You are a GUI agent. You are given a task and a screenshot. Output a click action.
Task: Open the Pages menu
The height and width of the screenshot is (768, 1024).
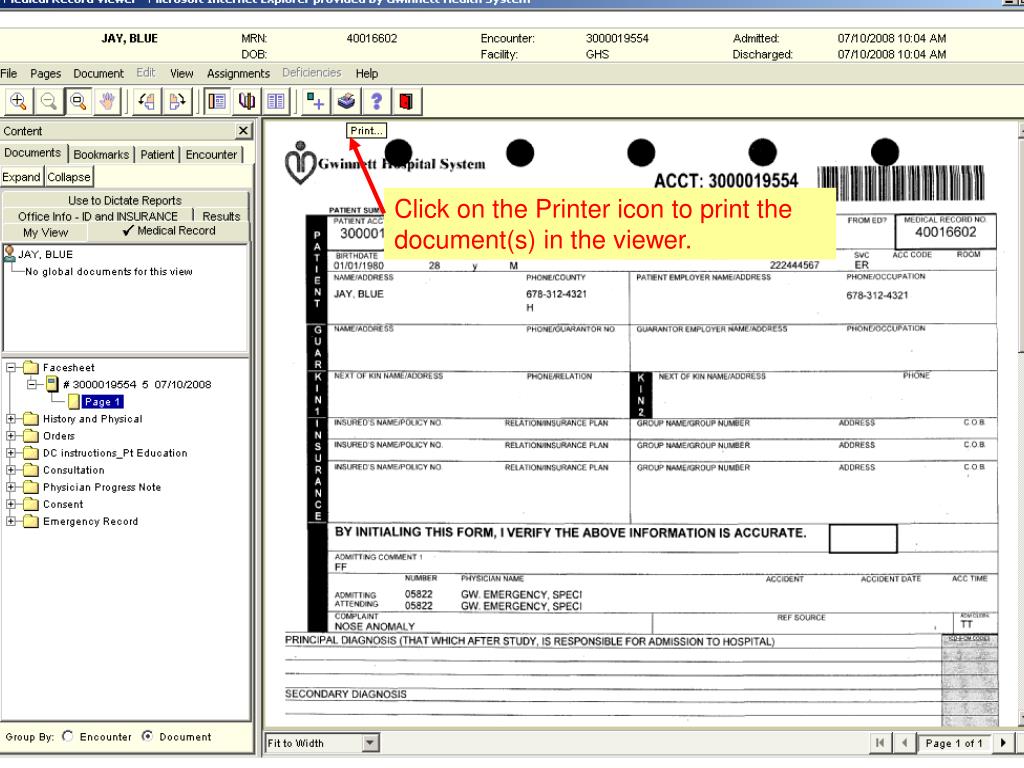[46, 73]
